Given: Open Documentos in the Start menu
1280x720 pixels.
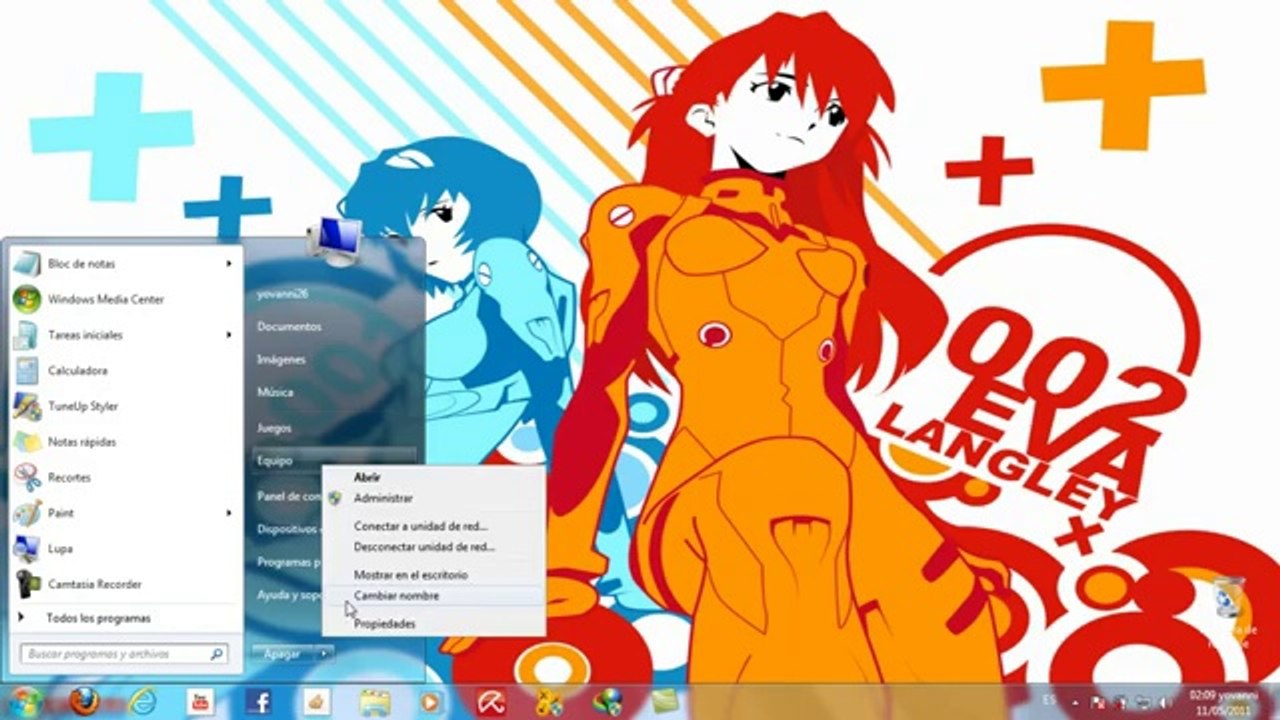Looking at the screenshot, I should click(x=289, y=327).
